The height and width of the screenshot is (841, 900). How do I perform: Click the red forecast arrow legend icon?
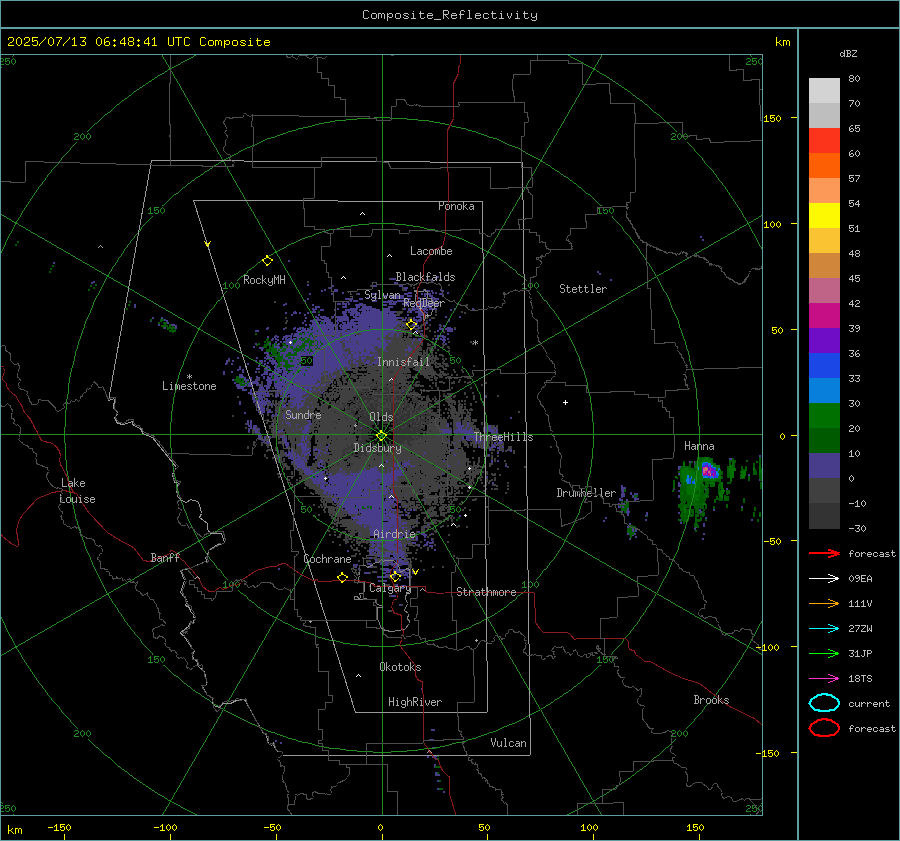coord(824,553)
